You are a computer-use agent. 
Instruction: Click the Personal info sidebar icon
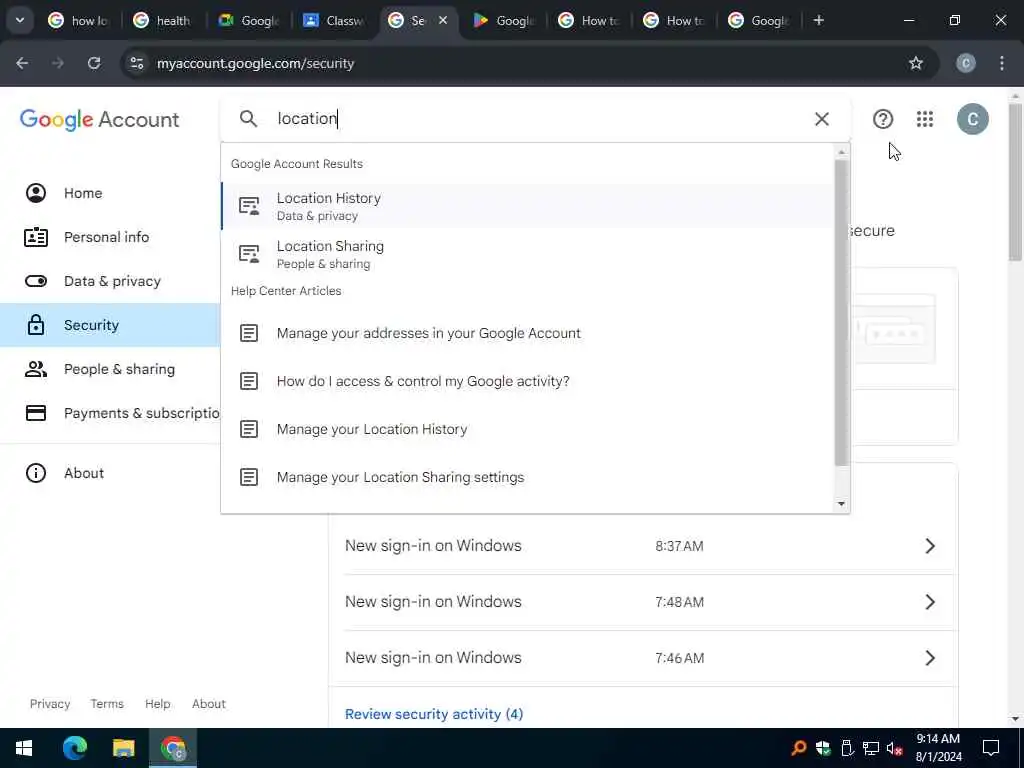36,237
